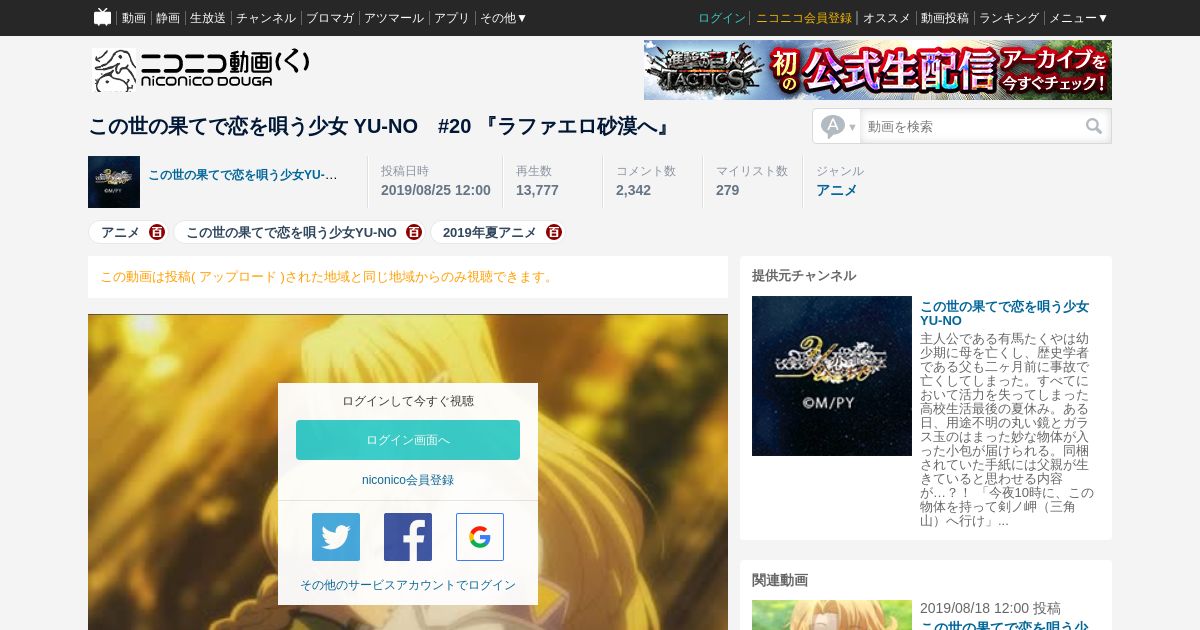Click the ログイン画面へ button
The image size is (1200, 630).
(x=408, y=440)
